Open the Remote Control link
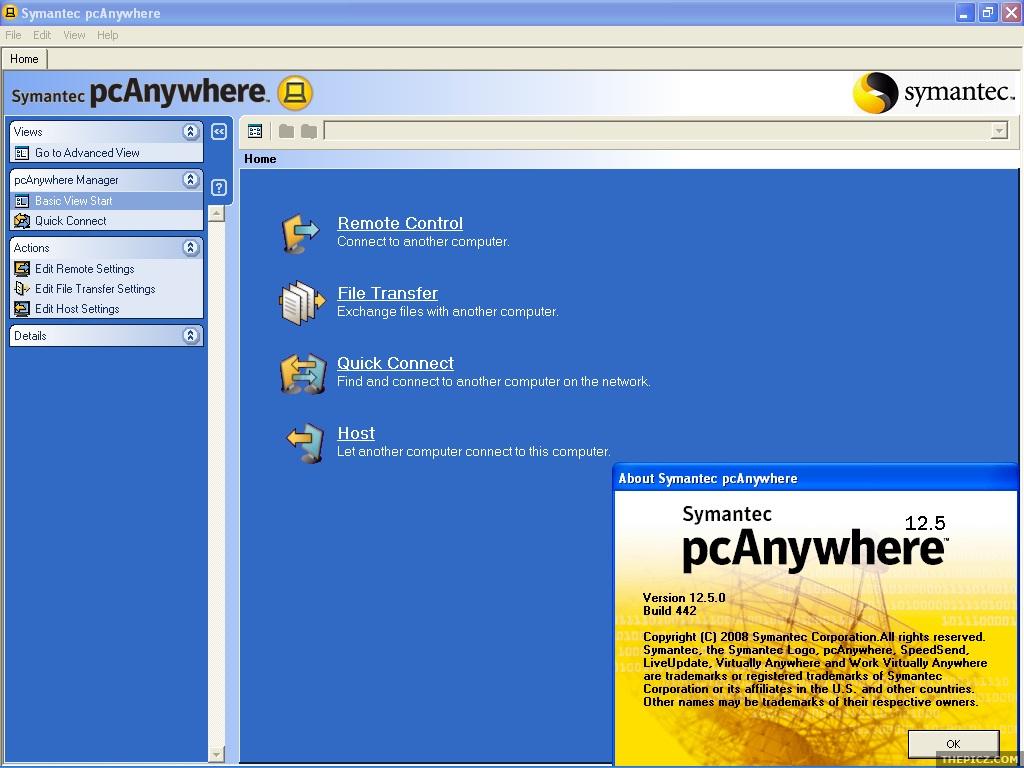Image resolution: width=1024 pixels, height=768 pixels. [400, 223]
